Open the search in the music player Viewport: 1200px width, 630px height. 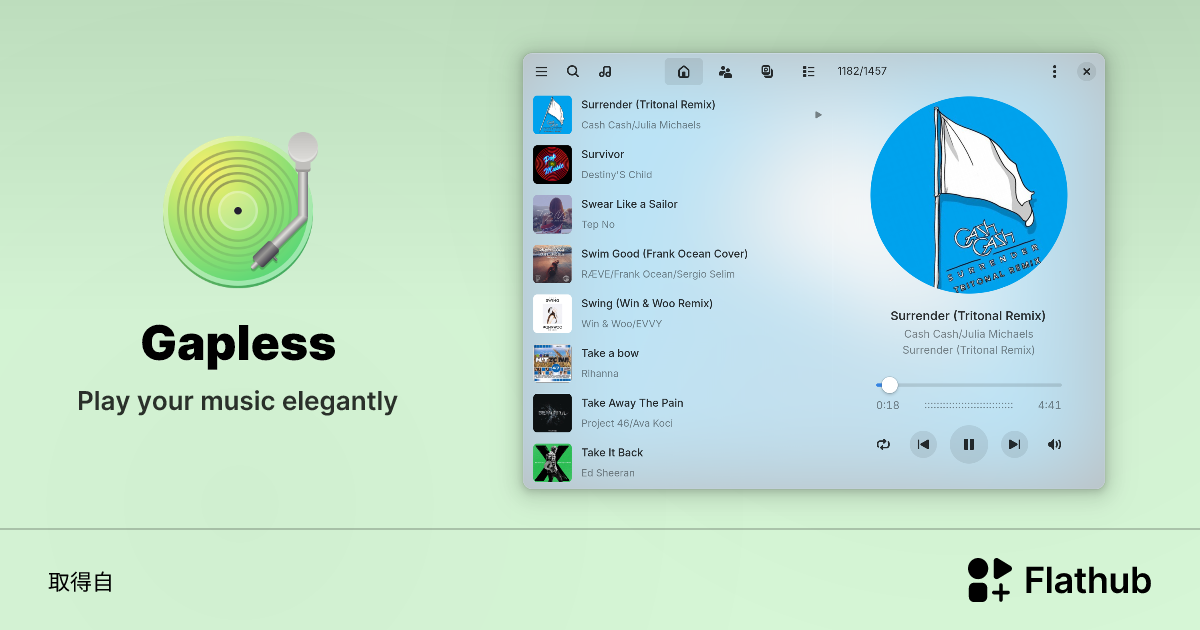click(x=573, y=72)
